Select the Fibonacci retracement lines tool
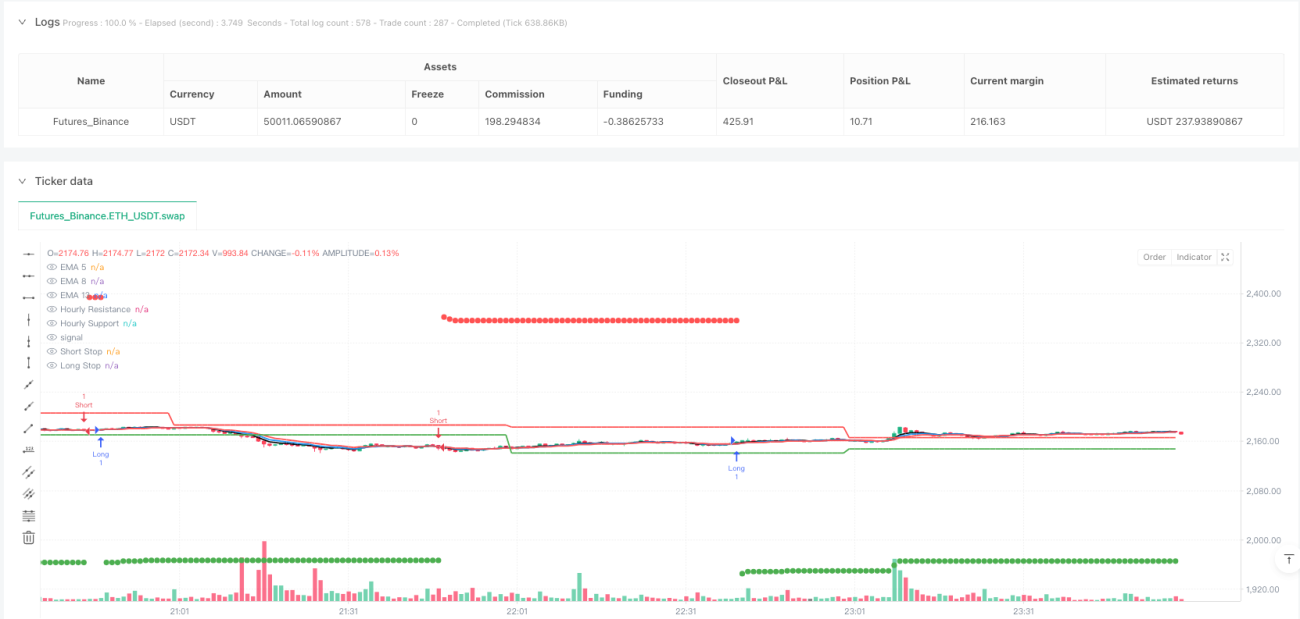This screenshot has width=1300, height=619. click(28, 516)
